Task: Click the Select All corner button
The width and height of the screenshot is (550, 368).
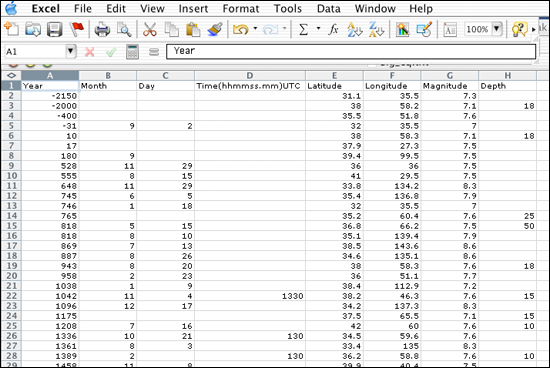Action: (11, 75)
